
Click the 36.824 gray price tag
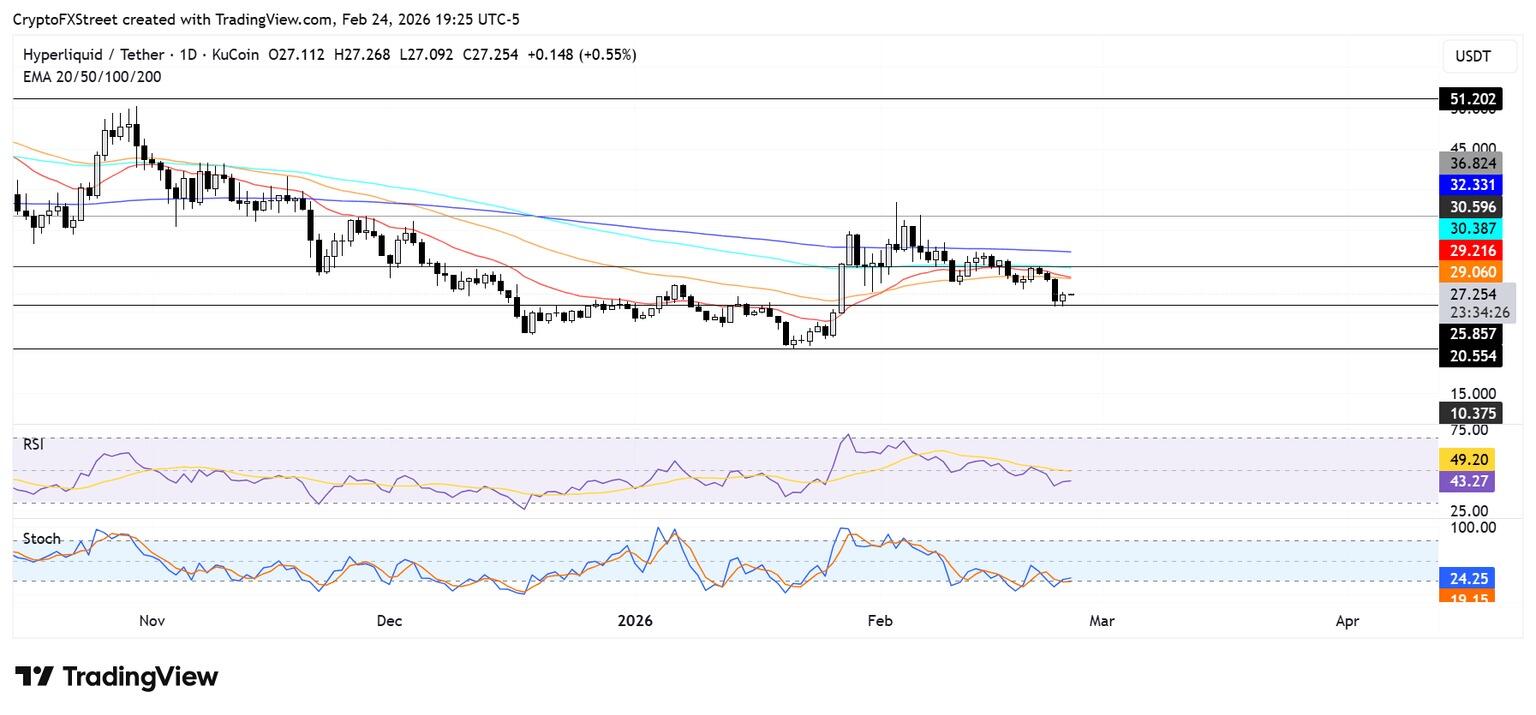point(1470,163)
